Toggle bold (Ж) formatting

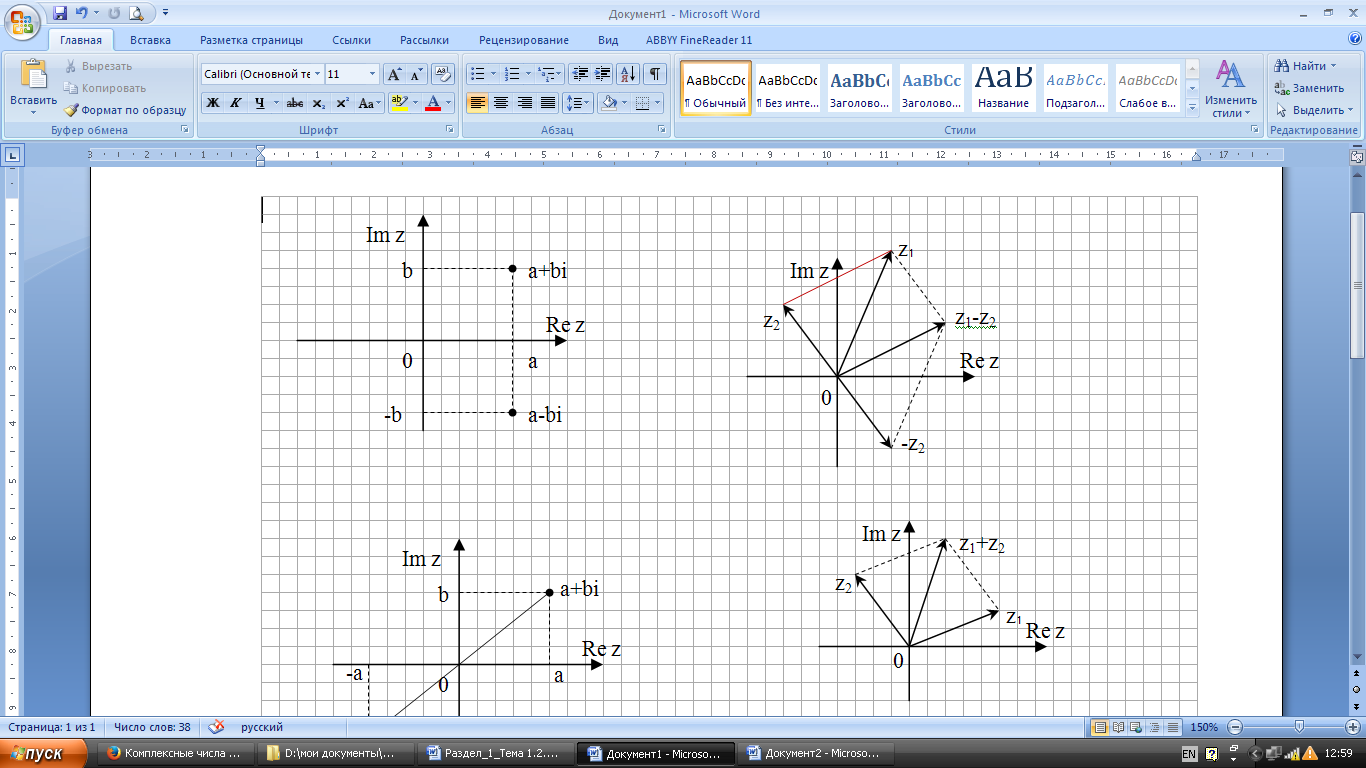click(x=213, y=102)
